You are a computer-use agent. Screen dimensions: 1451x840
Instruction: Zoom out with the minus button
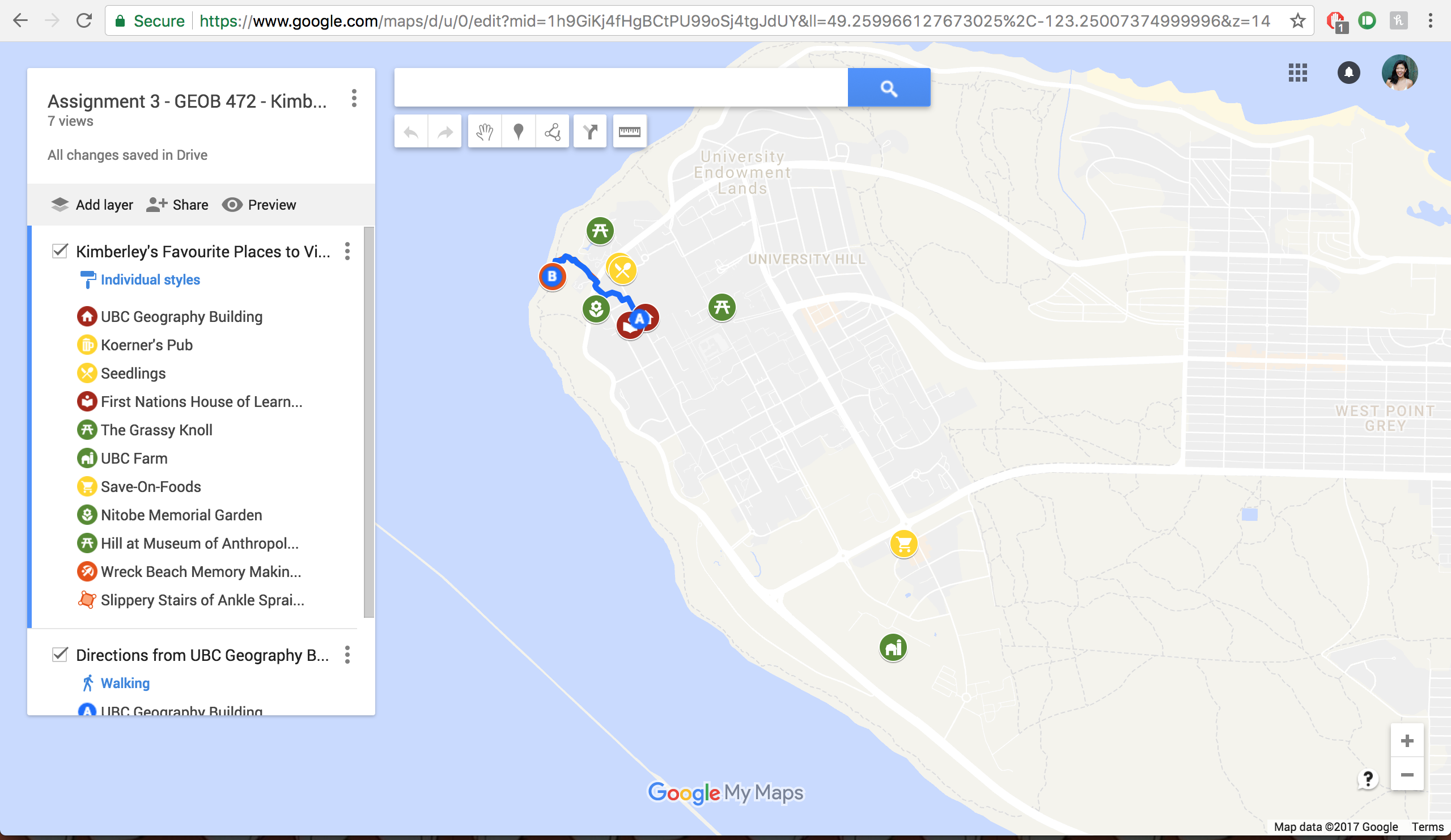[1407, 774]
